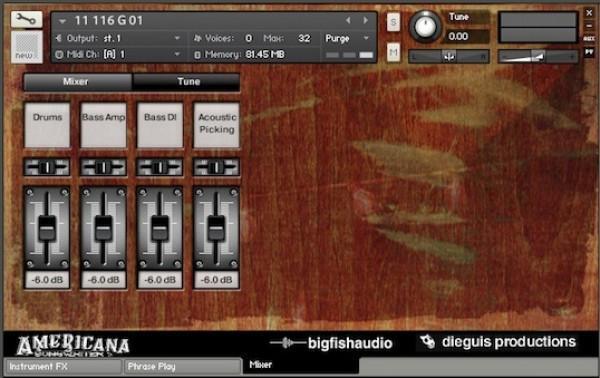The height and width of the screenshot is (378, 600).
Task: Adjust the Bass Amp pan slider
Action: (x=103, y=167)
